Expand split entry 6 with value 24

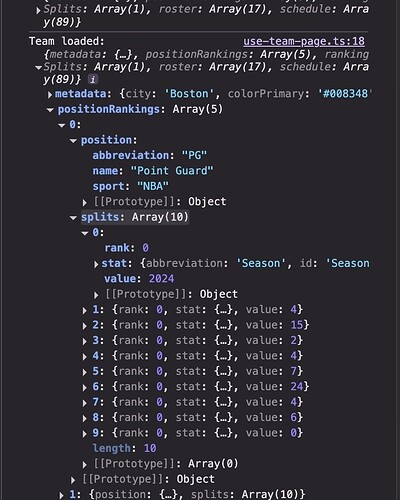point(85,388)
